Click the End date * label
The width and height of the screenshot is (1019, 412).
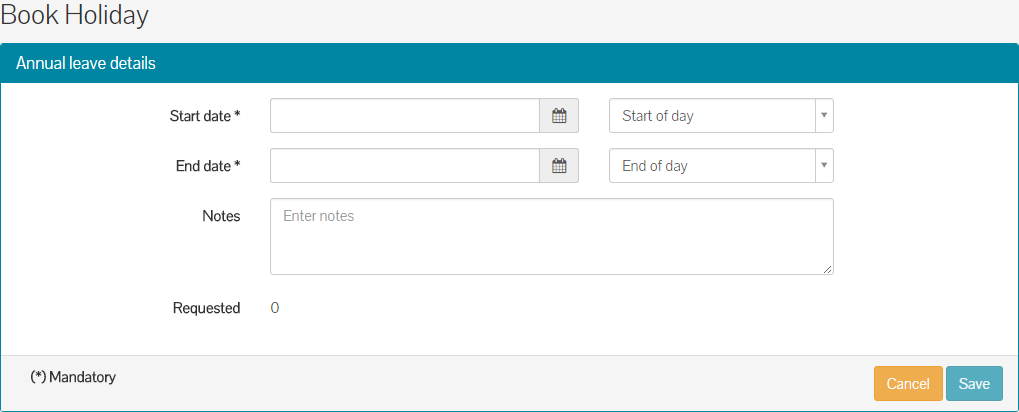coord(208,166)
